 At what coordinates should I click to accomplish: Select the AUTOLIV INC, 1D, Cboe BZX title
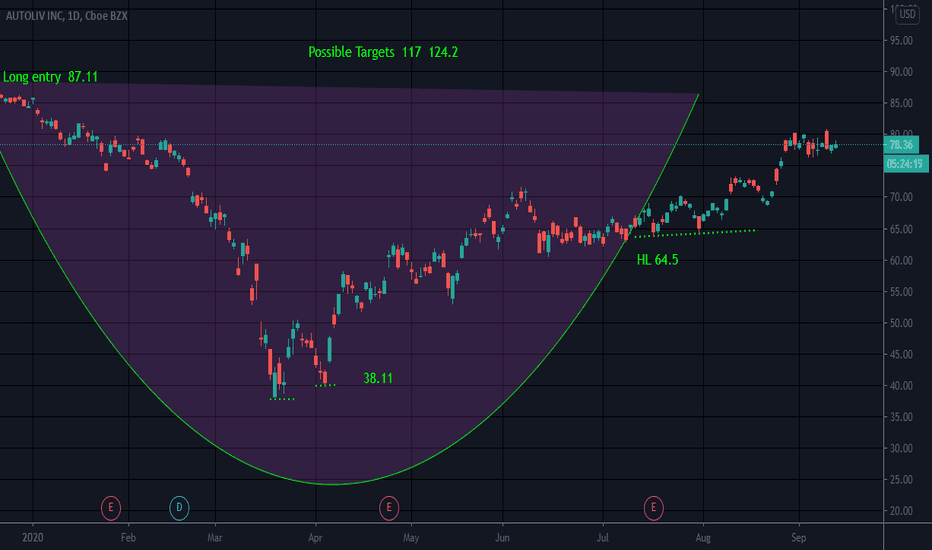pos(67,16)
